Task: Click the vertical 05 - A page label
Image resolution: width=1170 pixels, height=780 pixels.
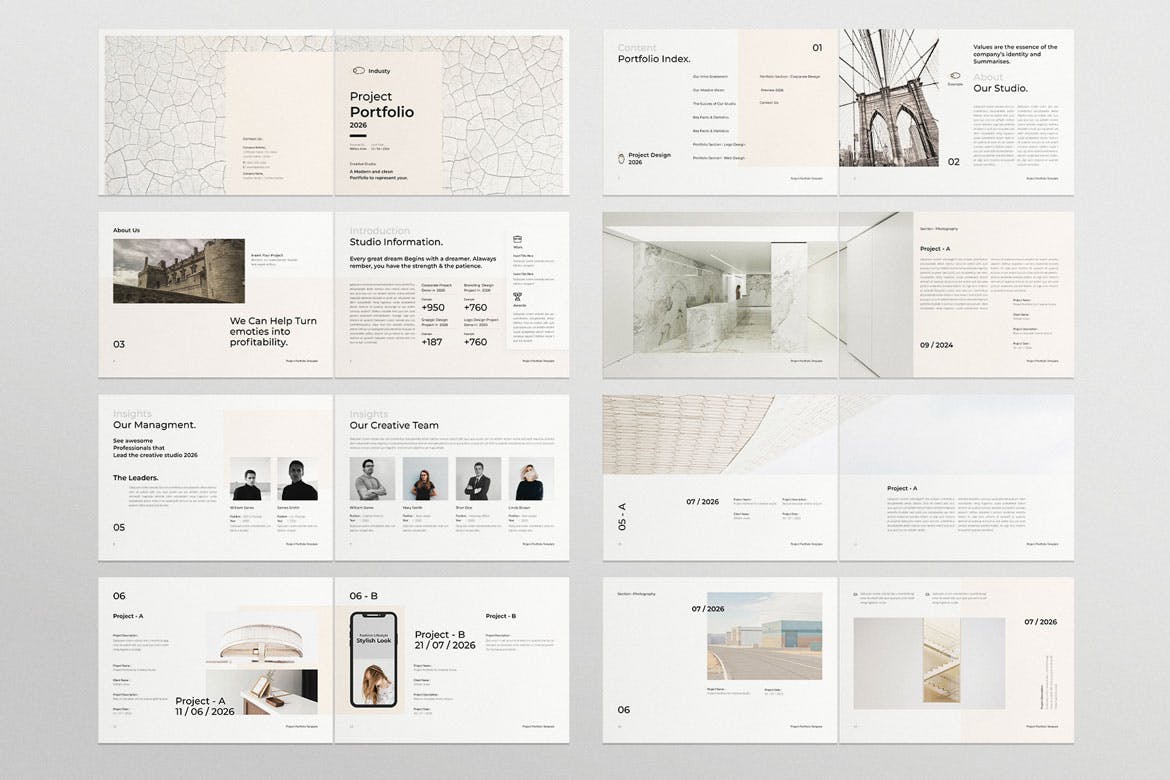Action: tap(622, 516)
